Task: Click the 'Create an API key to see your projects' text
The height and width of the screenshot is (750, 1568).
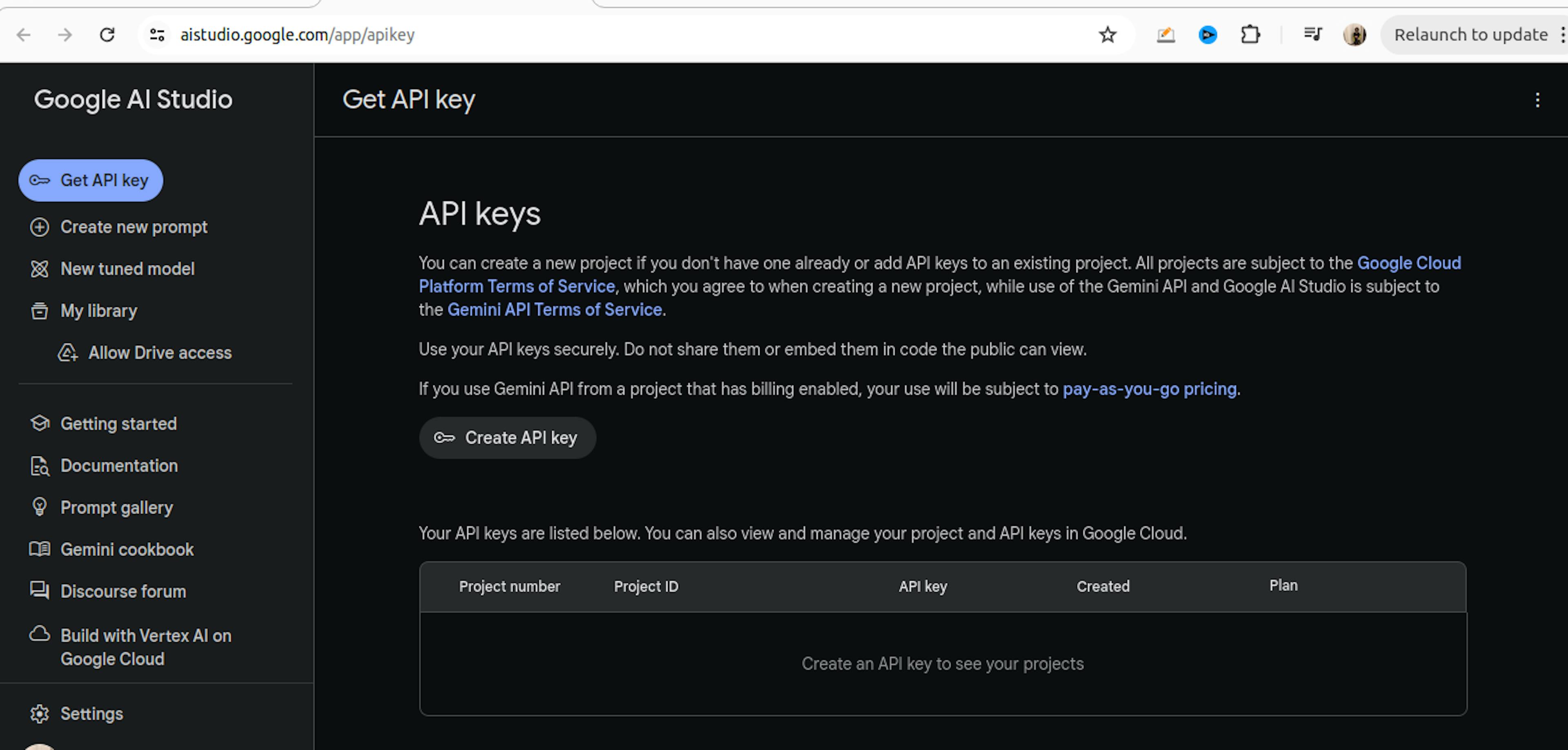Action: pos(942,663)
